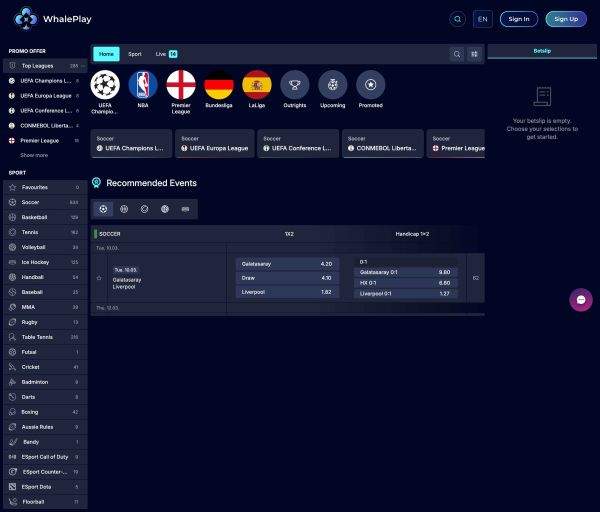The width and height of the screenshot is (600, 512).
Task: Select the NBA league icon
Action: pos(143,85)
